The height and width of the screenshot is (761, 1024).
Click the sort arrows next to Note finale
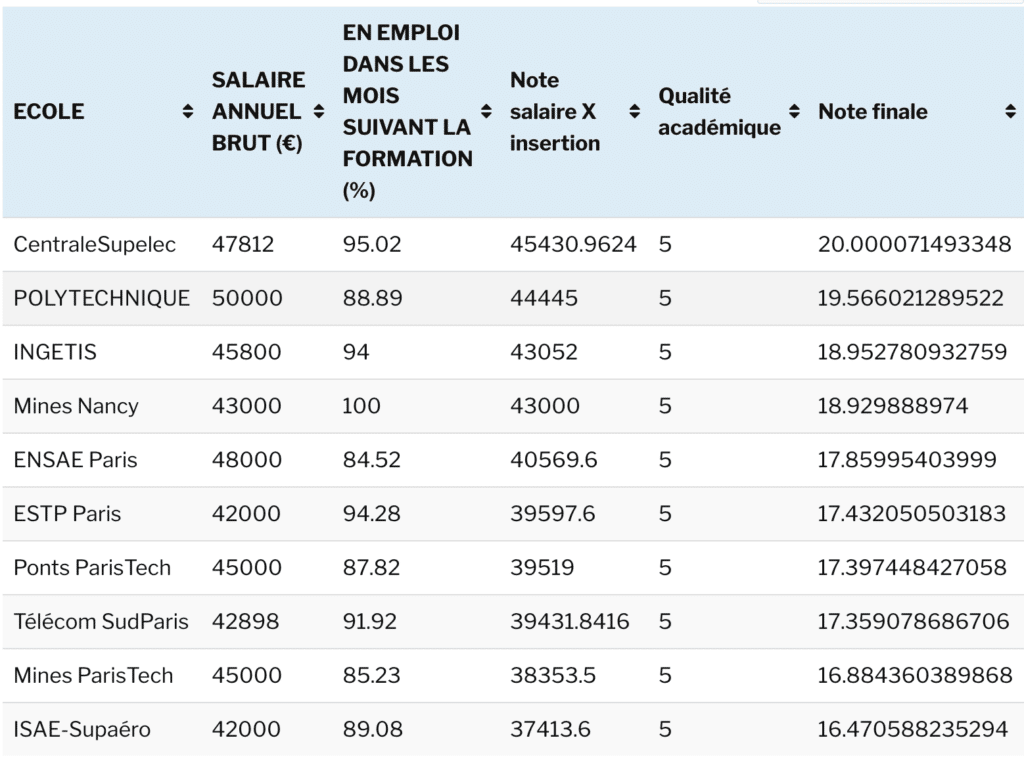[1010, 112]
